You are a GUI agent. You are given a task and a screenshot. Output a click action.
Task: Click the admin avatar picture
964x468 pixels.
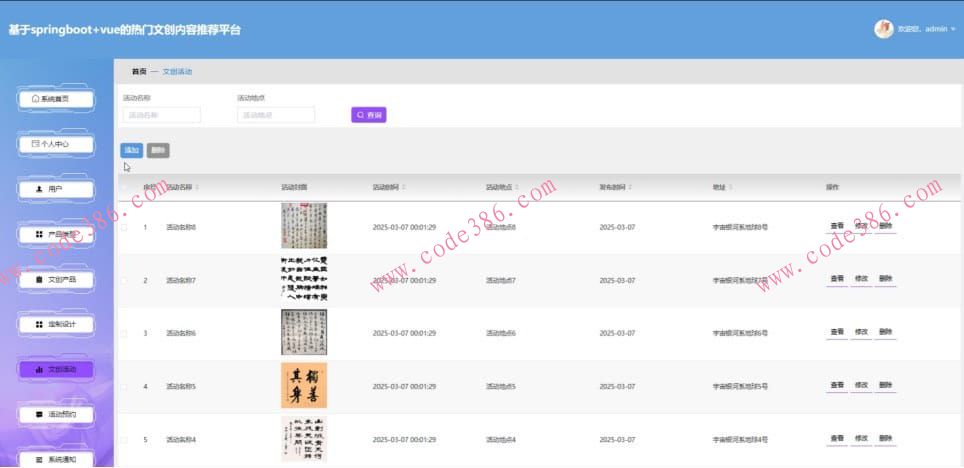coord(883,29)
